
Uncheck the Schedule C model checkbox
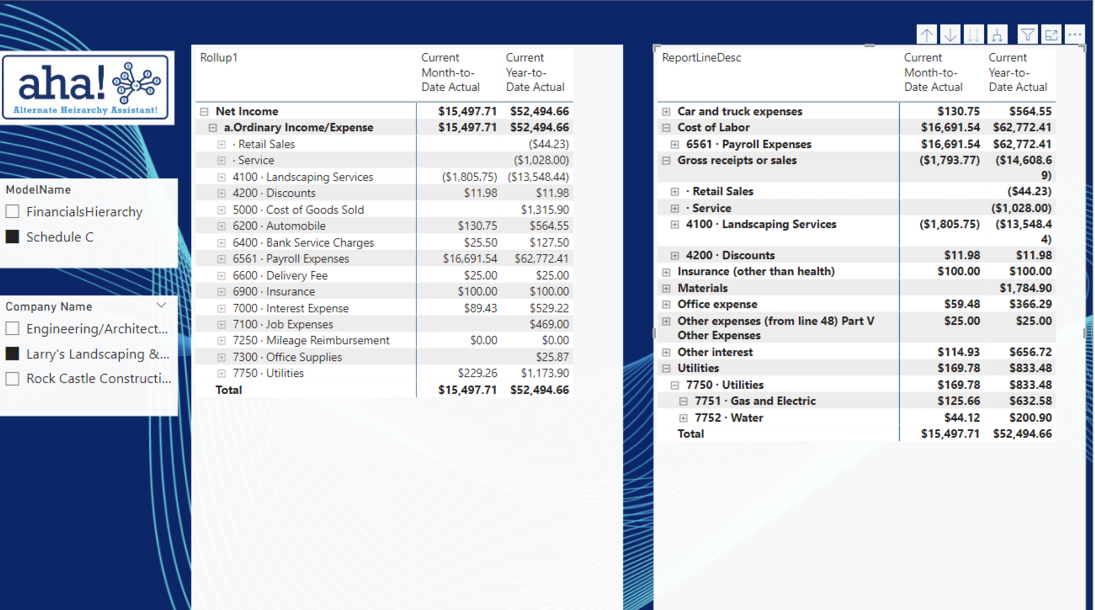pos(13,237)
